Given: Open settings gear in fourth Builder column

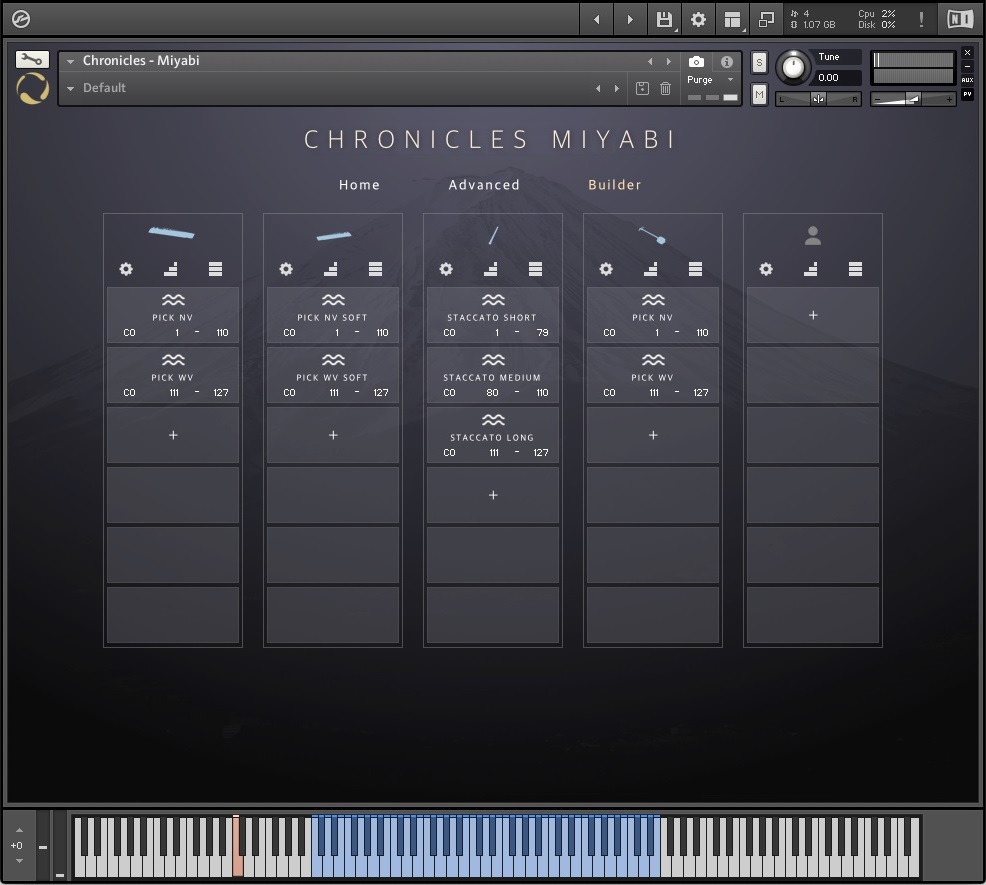Looking at the screenshot, I should click(x=606, y=269).
